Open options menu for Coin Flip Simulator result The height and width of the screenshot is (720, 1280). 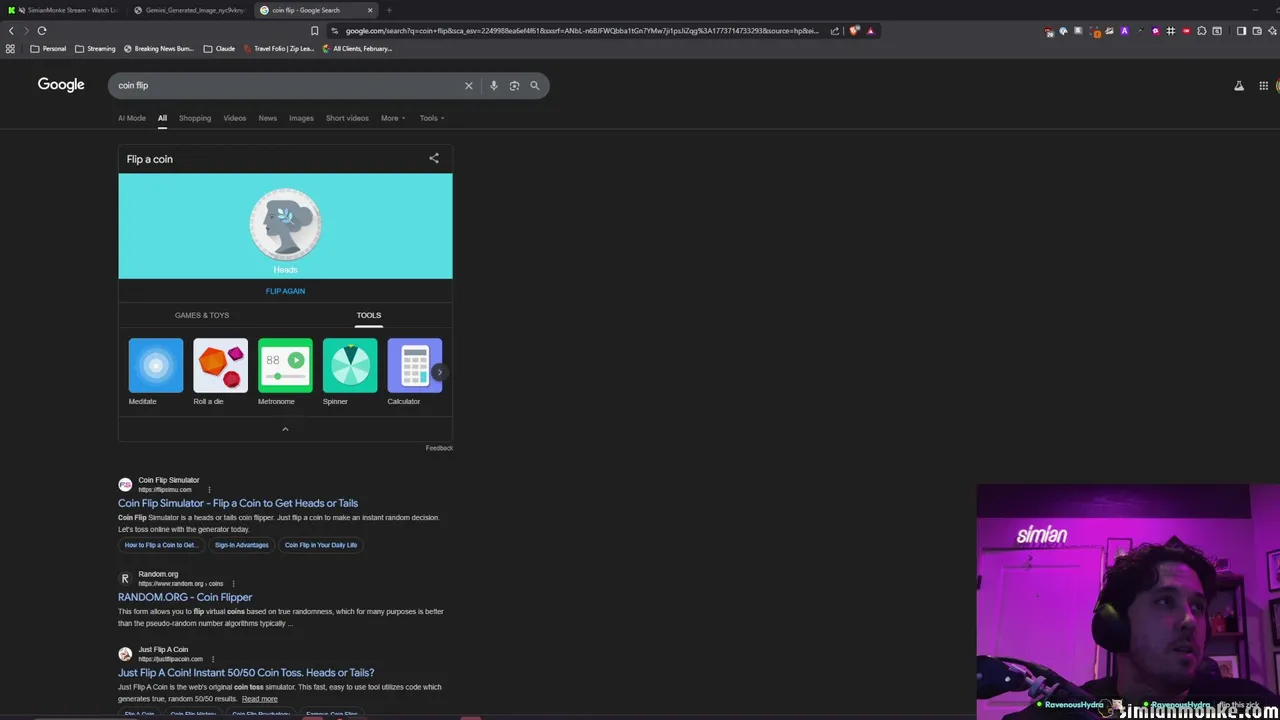[x=209, y=490]
